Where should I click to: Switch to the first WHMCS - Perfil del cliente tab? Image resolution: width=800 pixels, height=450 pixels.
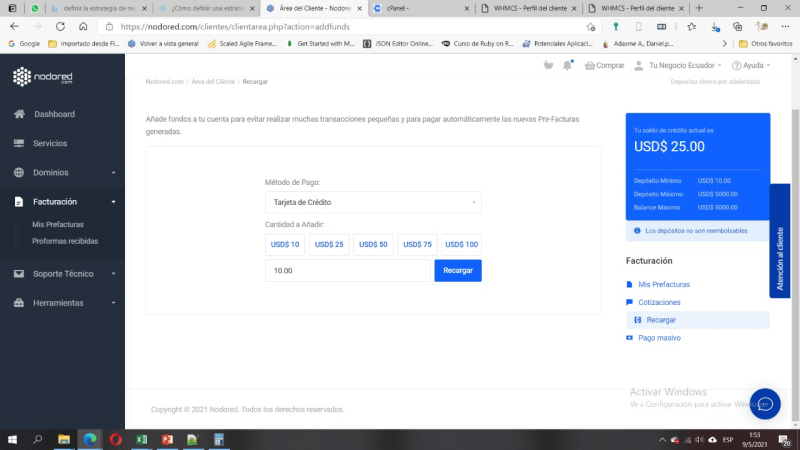coord(530,8)
